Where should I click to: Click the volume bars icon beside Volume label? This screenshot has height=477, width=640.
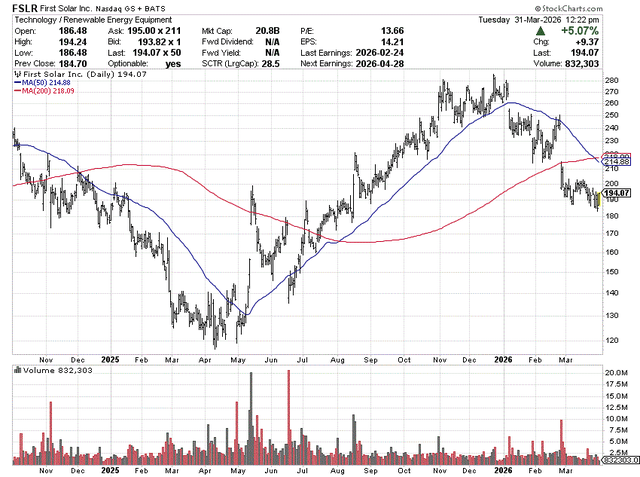point(18,370)
